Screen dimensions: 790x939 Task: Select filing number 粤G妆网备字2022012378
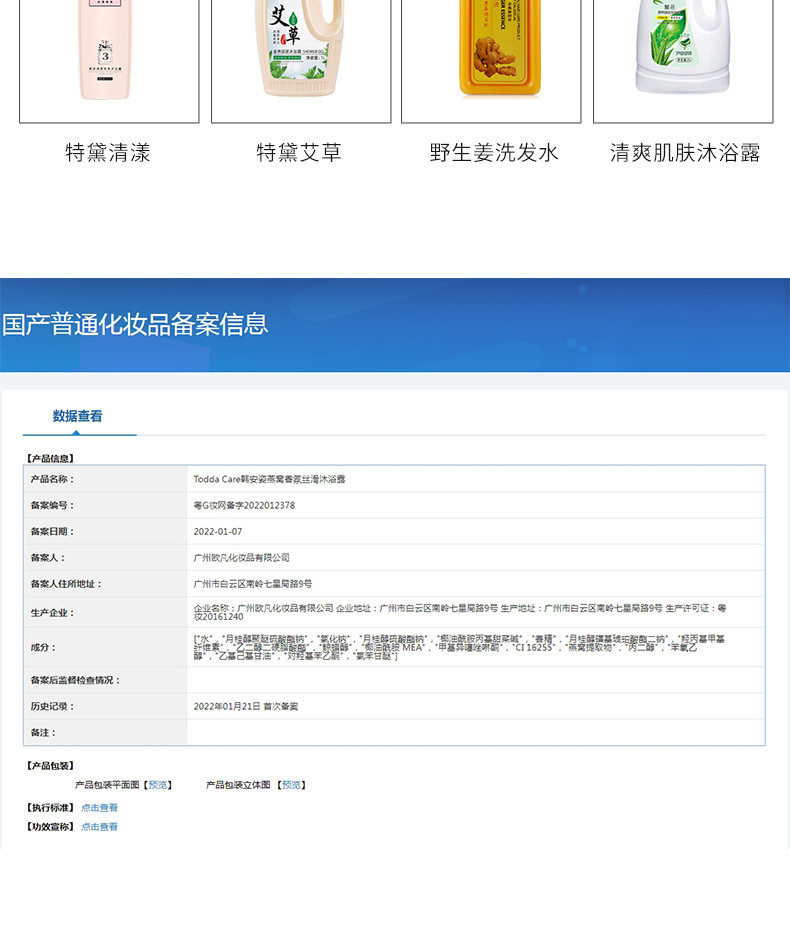(x=244, y=505)
